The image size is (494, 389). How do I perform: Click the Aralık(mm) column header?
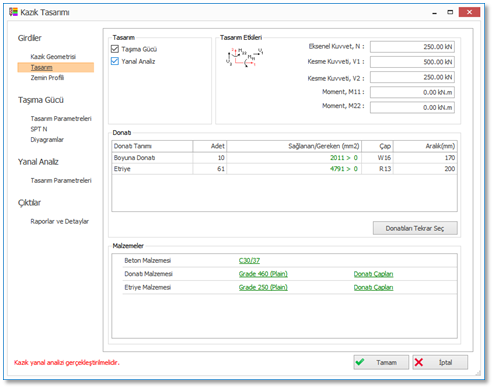[x=425, y=146]
